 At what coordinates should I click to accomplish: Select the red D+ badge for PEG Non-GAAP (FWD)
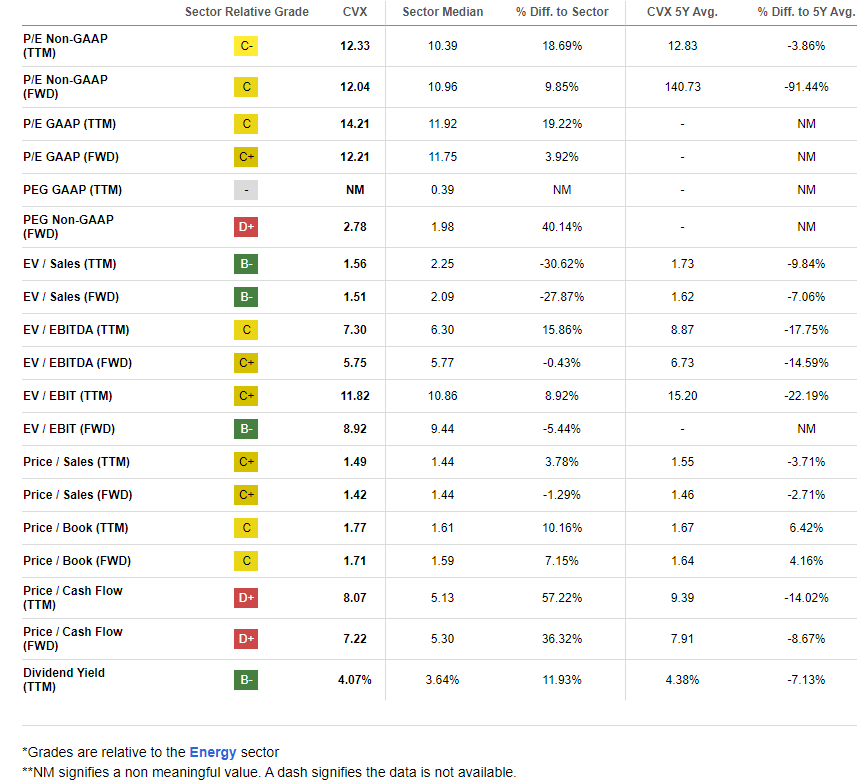(245, 227)
